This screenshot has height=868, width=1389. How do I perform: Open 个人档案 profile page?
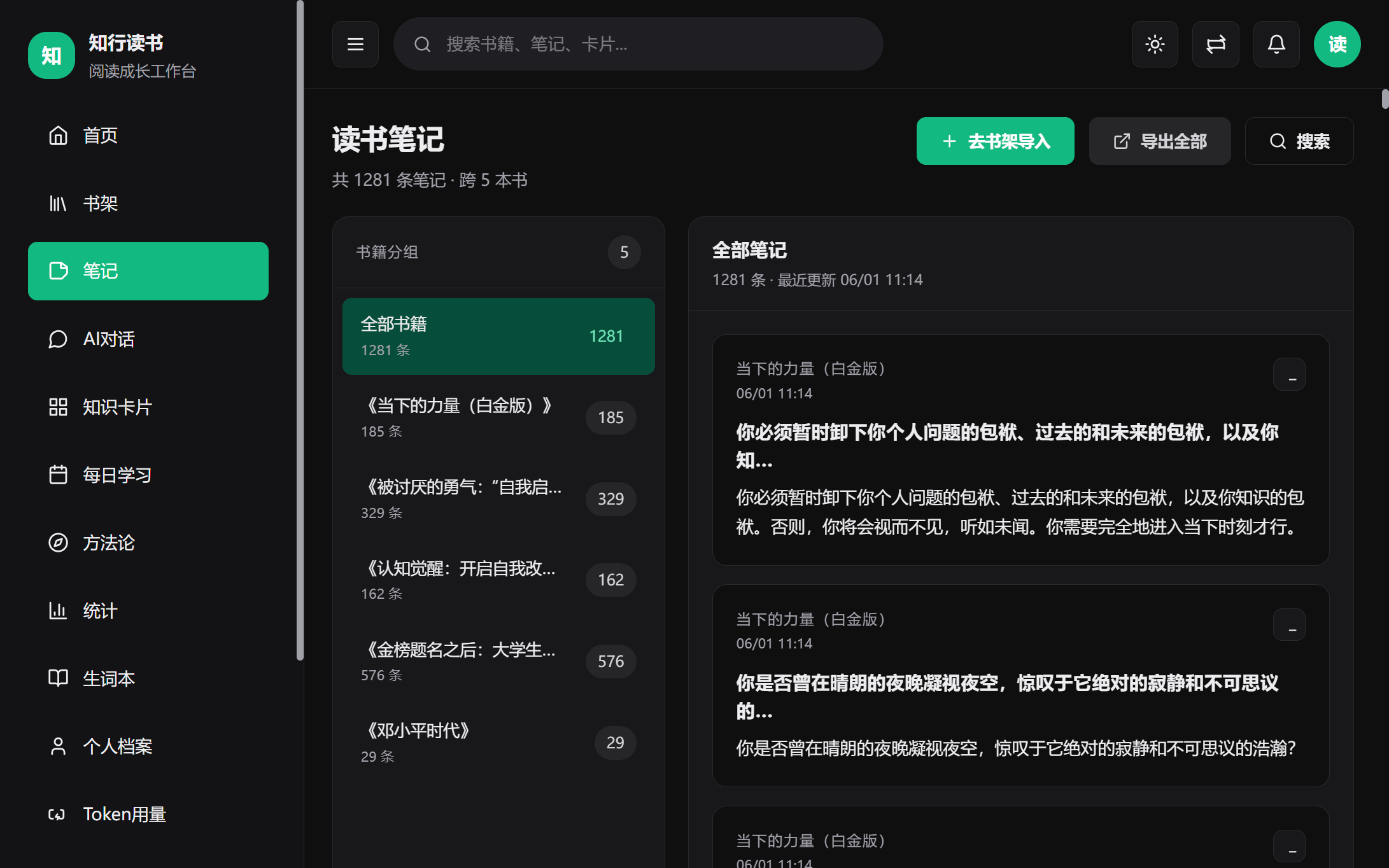tap(148, 746)
